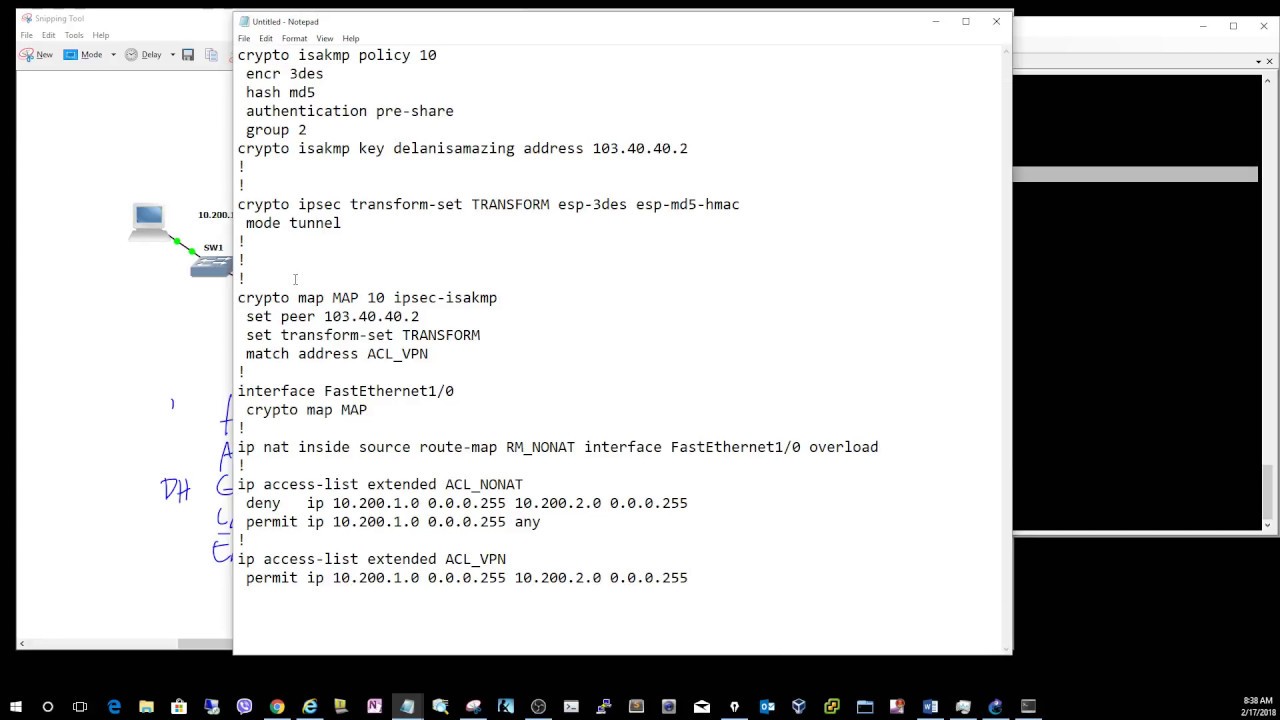Open the Windows Start menu

point(16,707)
